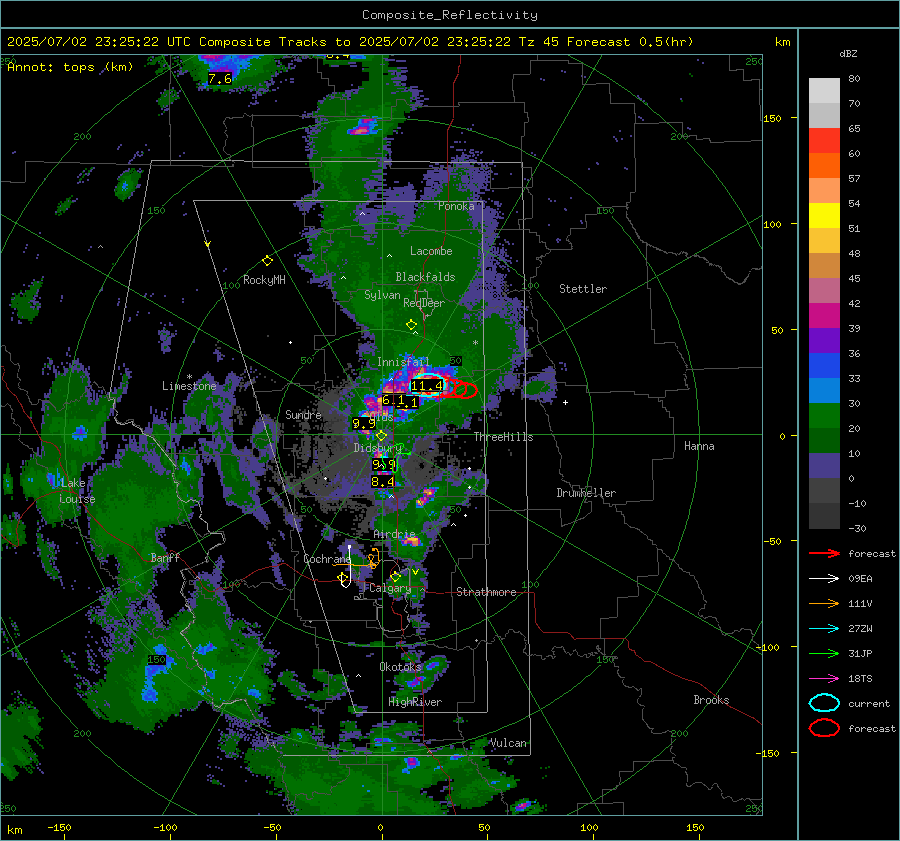
Task: Click the bright yellow dBZ scale swatch
Action: point(824,216)
